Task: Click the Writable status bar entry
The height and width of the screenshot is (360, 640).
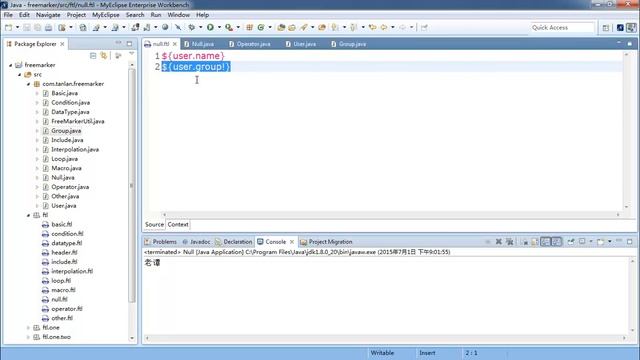Action: pos(382,353)
